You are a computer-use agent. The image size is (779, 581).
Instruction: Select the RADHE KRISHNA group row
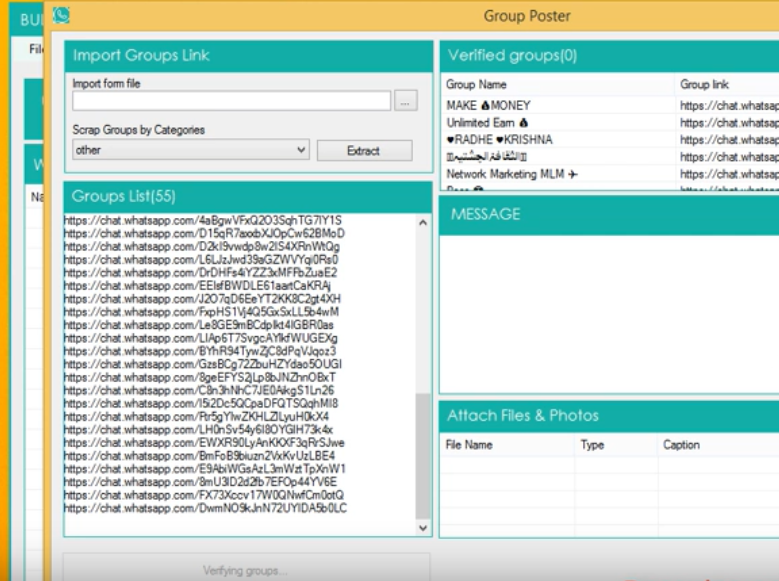610,140
